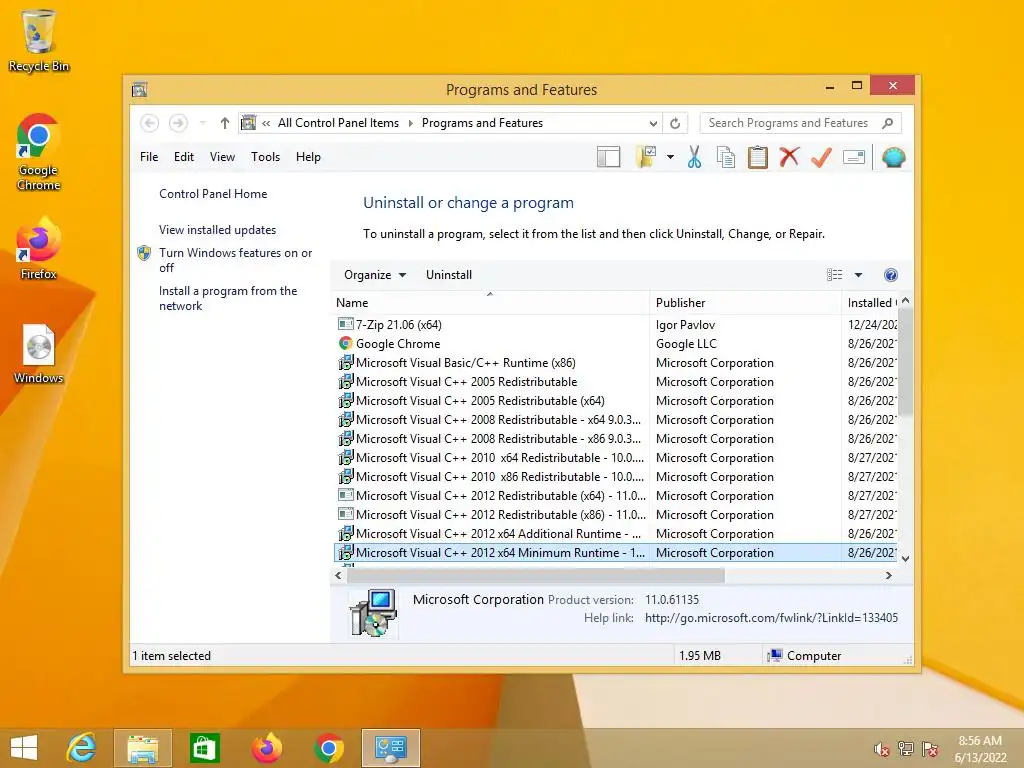Screen dimensions: 1024x768
Task: Expand the address bar history dropdown
Action: 653,123
